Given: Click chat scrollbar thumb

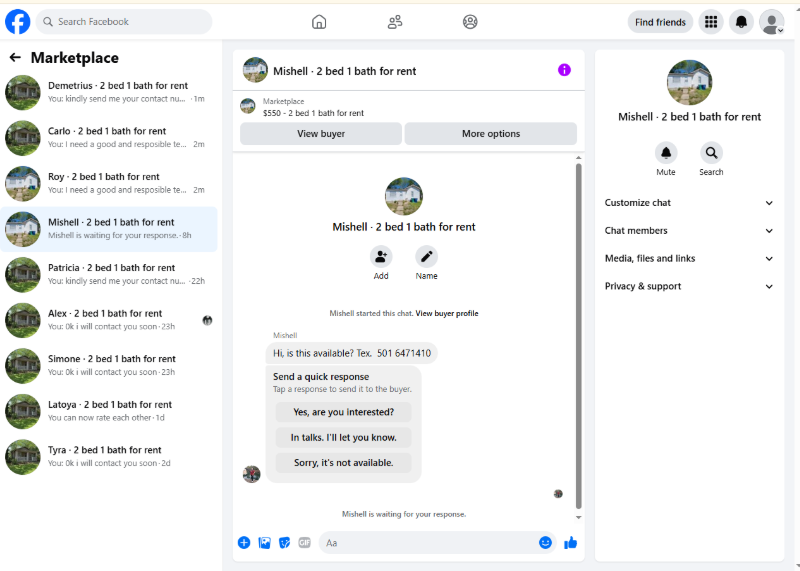Looking at the screenshot, I should pyautogui.click(x=578, y=336).
